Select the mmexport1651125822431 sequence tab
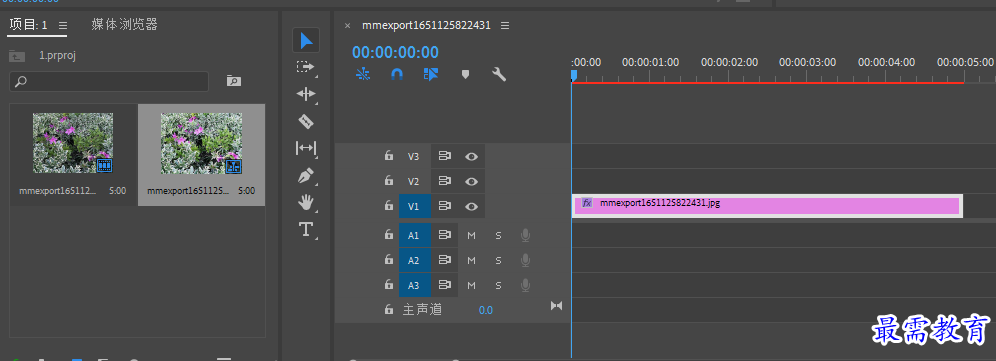The height and width of the screenshot is (361, 996). (426, 25)
